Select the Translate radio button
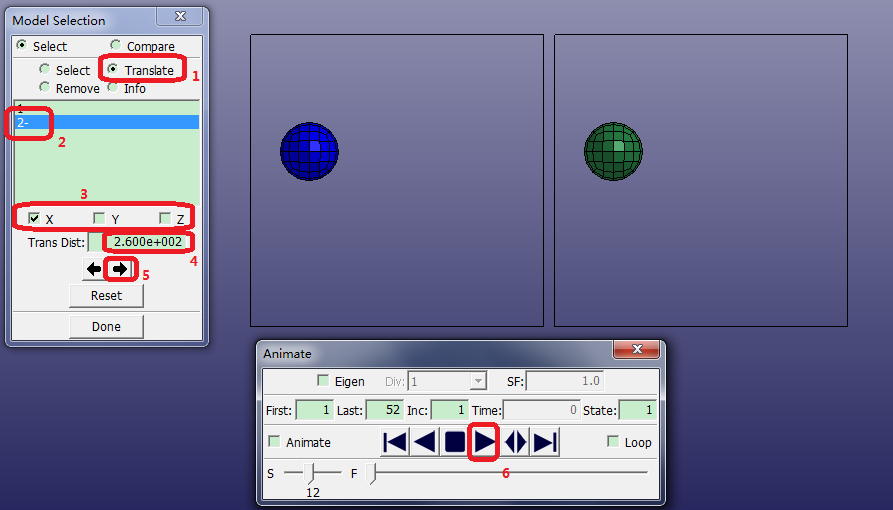This screenshot has width=893, height=510. [x=115, y=70]
